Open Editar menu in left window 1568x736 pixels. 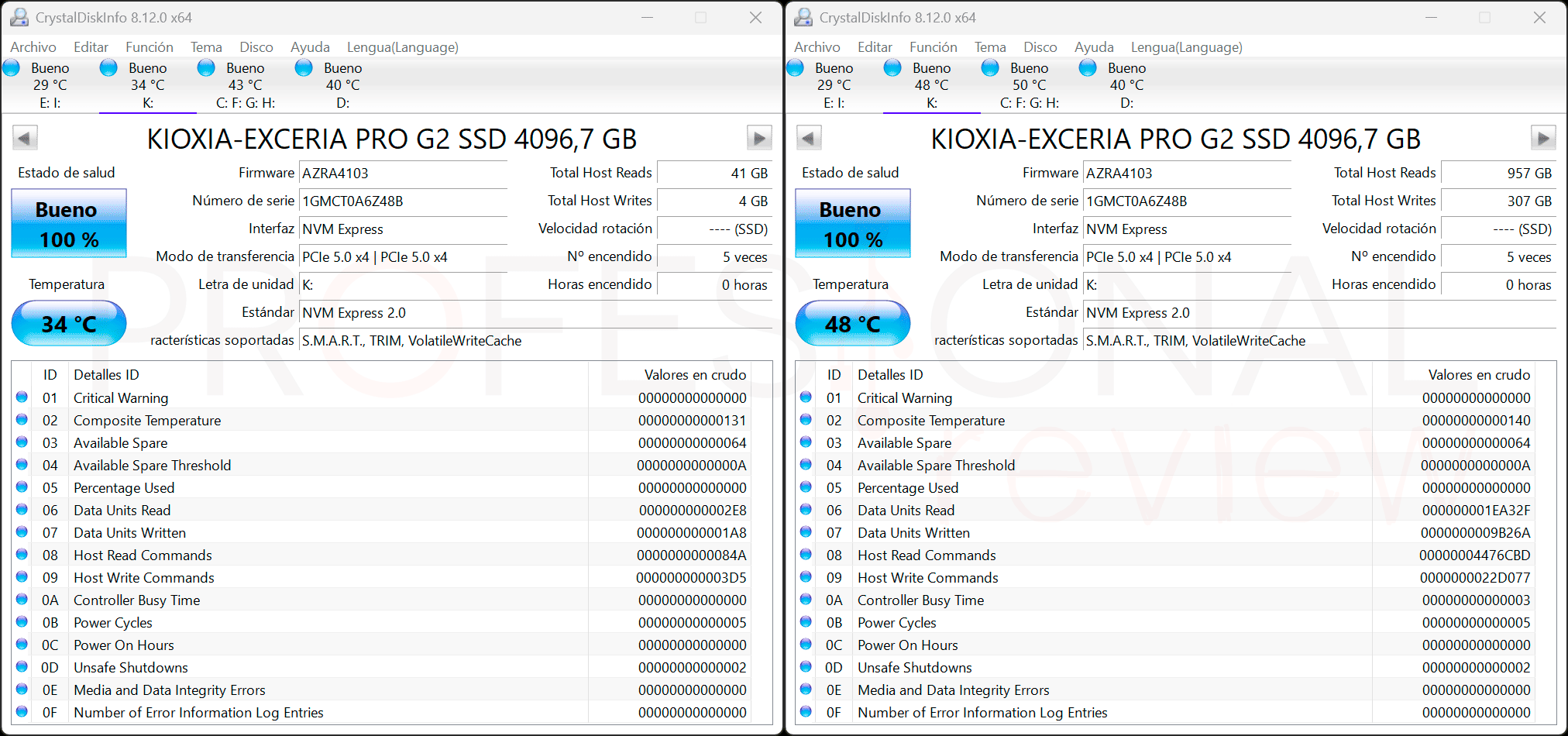(91, 47)
